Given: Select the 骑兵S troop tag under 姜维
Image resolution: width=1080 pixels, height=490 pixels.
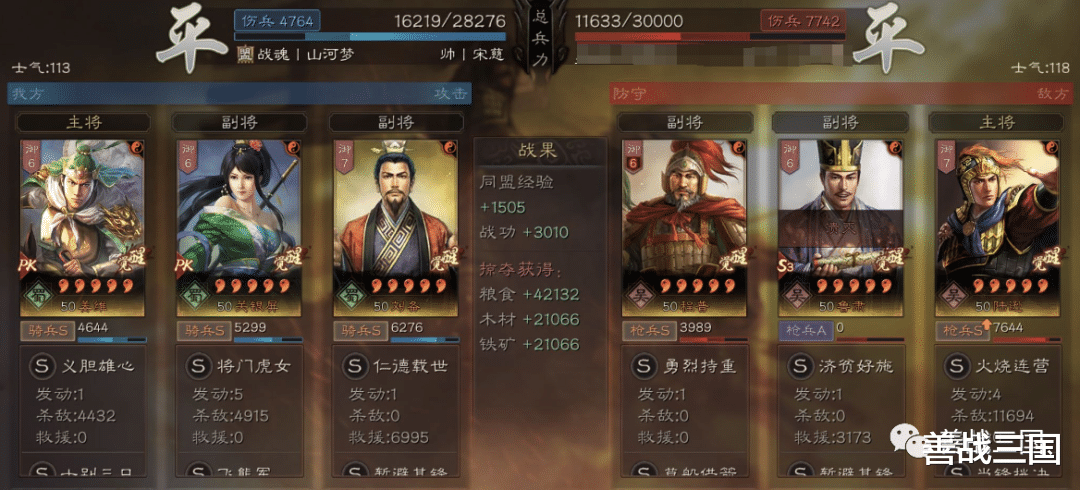Looking at the screenshot, I should tap(47, 331).
